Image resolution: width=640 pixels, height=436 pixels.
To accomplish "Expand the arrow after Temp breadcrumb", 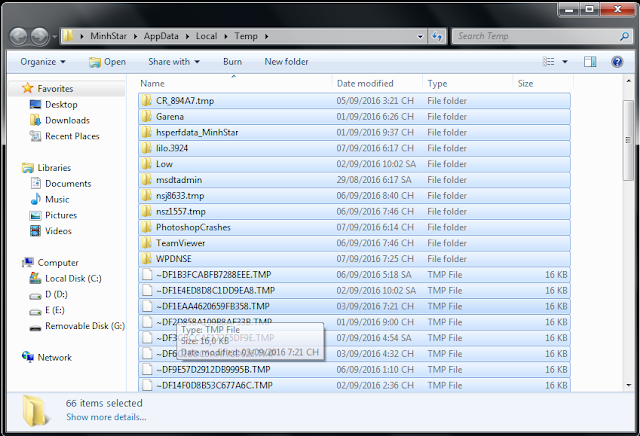I will (x=266, y=36).
